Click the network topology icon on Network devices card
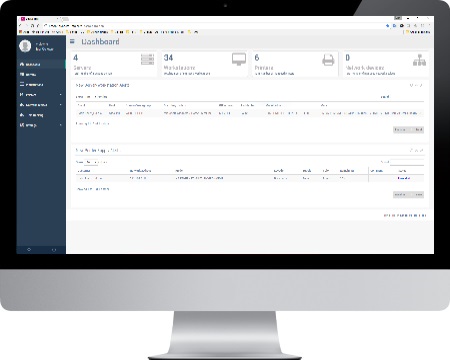 click(419, 60)
